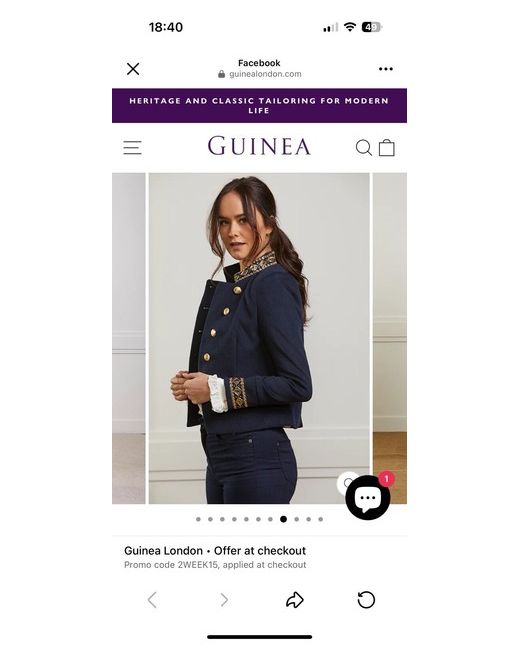Open the shopping bag cart

coord(386,148)
